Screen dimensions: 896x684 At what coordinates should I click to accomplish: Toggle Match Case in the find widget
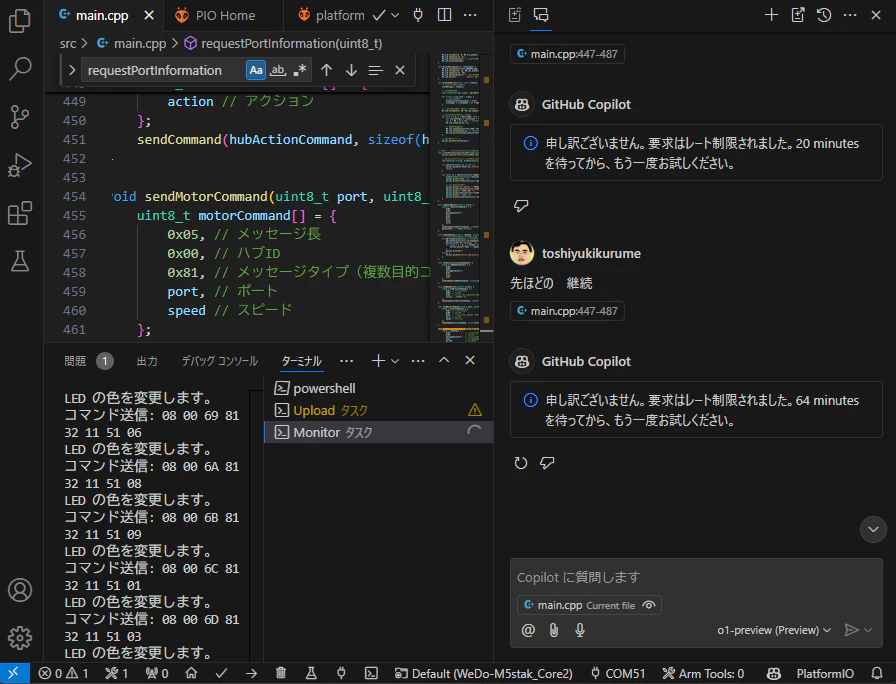pyautogui.click(x=255, y=70)
